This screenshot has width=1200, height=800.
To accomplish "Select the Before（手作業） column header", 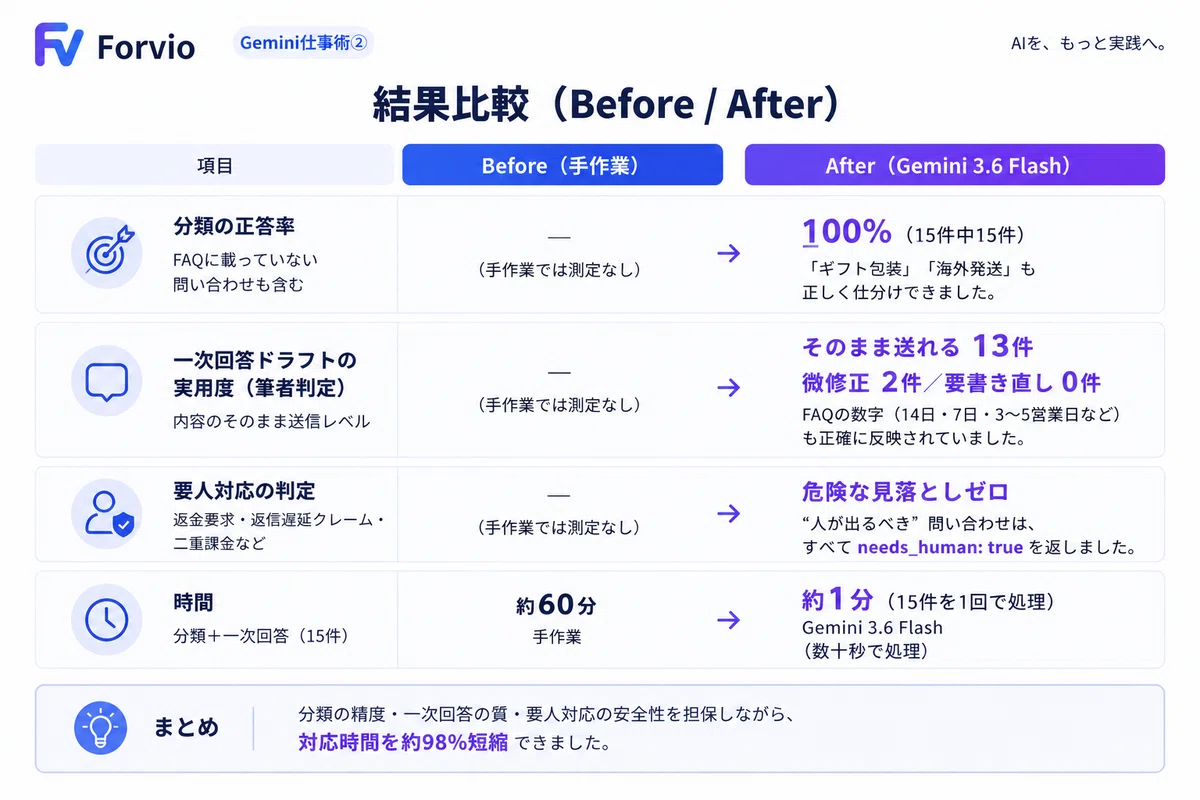I will click(562, 165).
